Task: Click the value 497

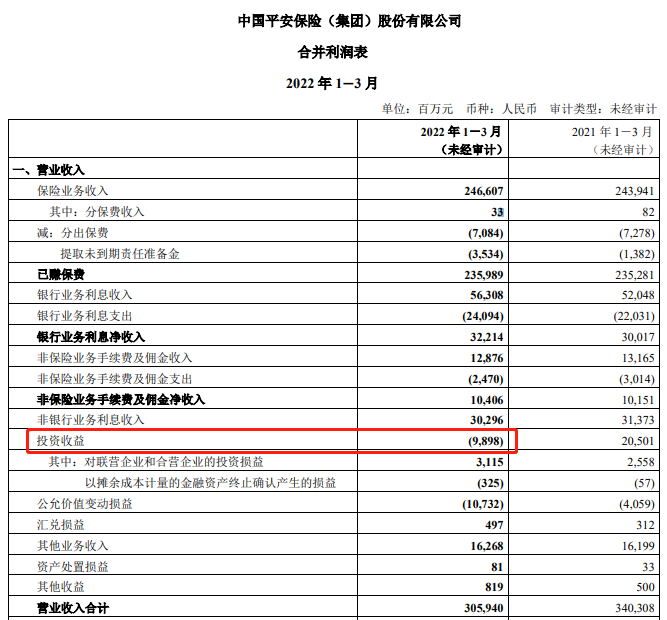Action: (x=494, y=525)
